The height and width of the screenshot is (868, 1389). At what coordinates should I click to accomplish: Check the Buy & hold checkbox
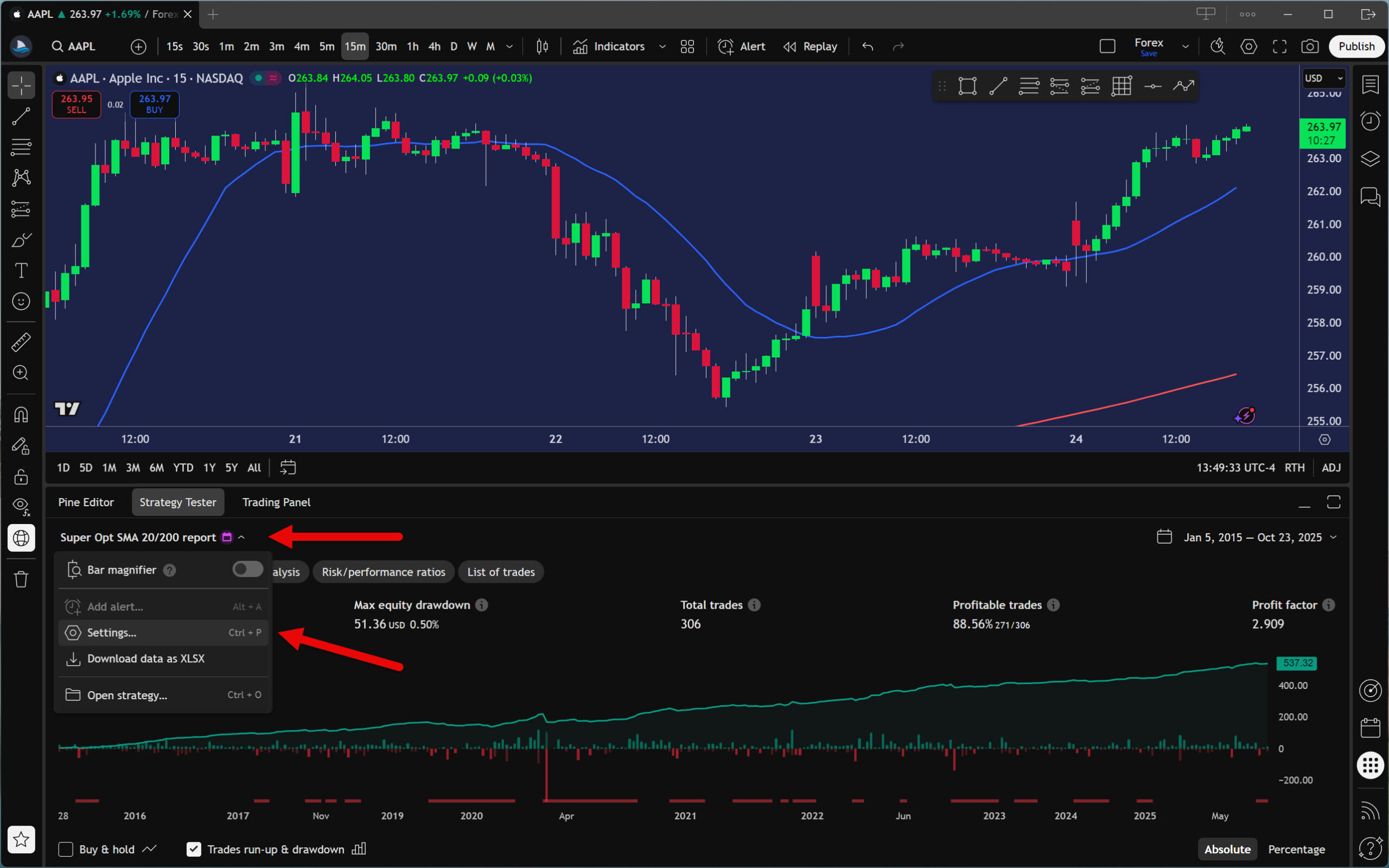coord(66,849)
